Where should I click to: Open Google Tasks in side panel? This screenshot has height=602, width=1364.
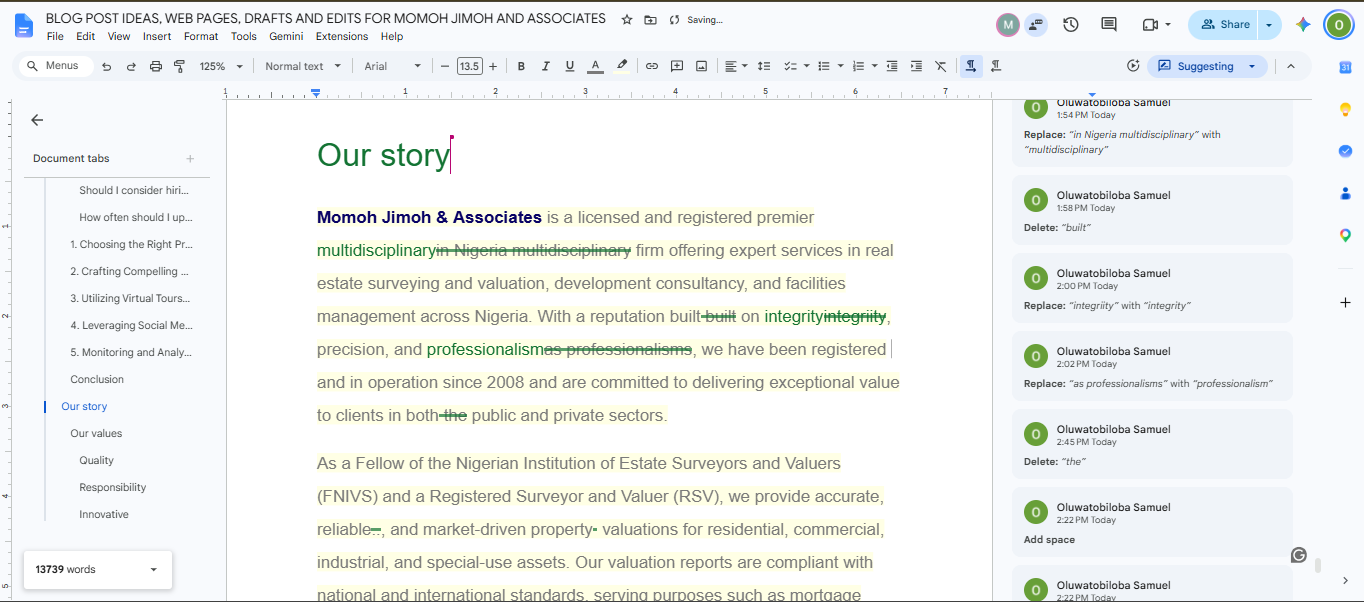1345,151
